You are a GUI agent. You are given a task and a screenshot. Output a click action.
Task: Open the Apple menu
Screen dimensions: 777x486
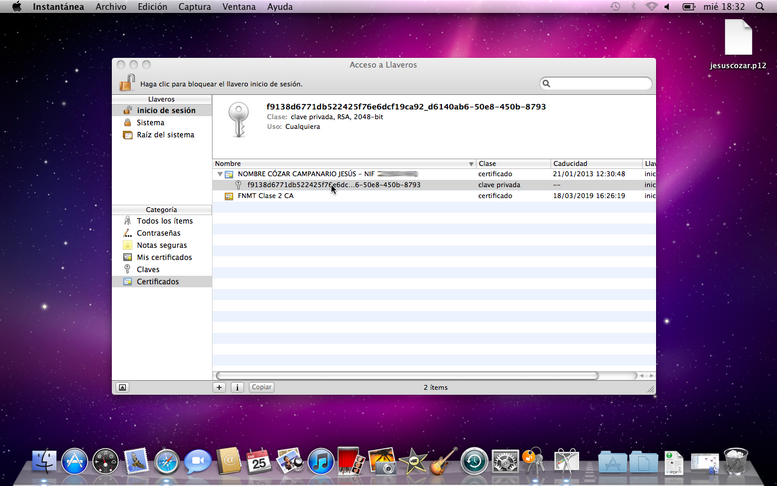[x=16, y=6]
